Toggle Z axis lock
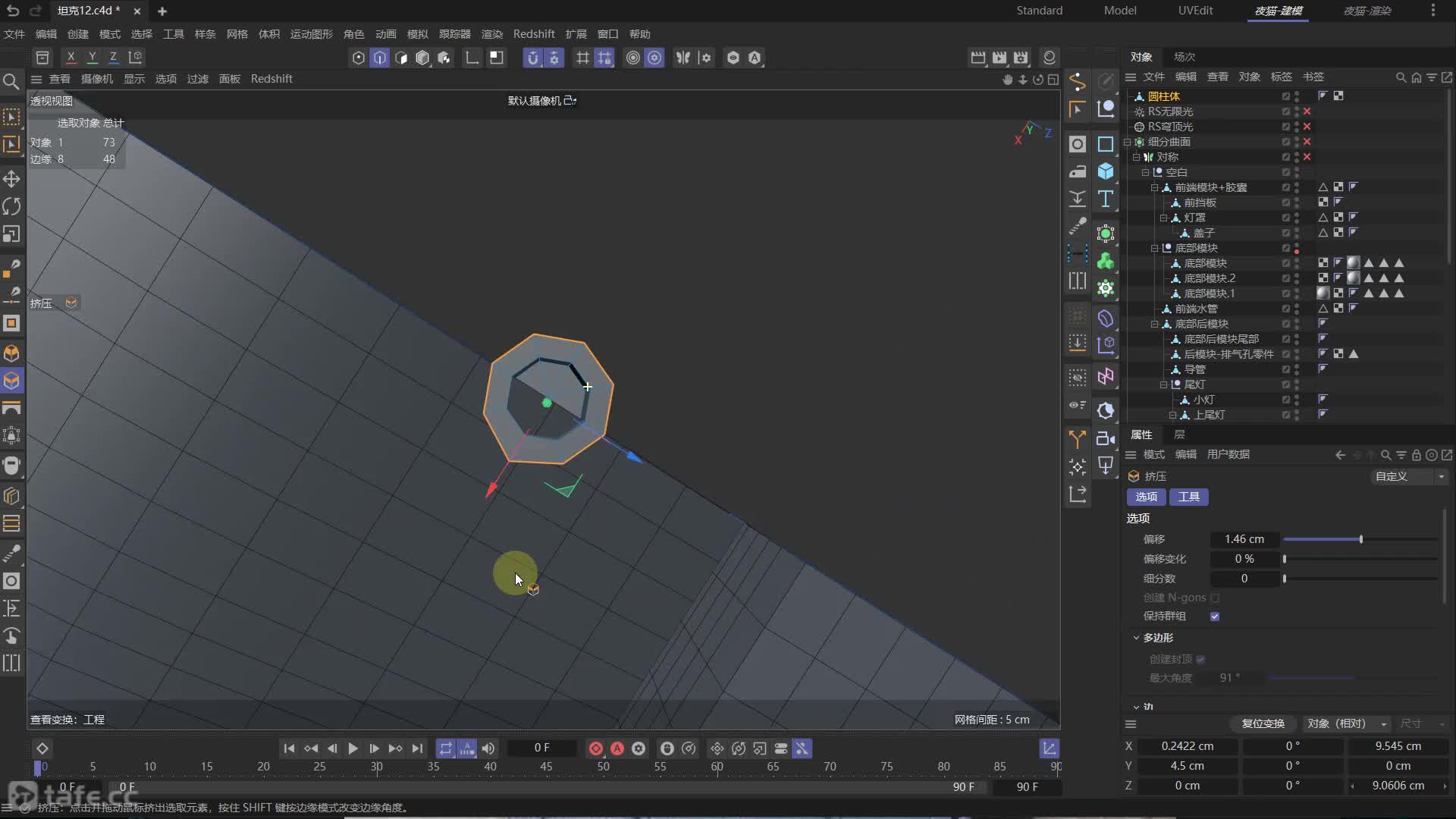 tap(113, 57)
